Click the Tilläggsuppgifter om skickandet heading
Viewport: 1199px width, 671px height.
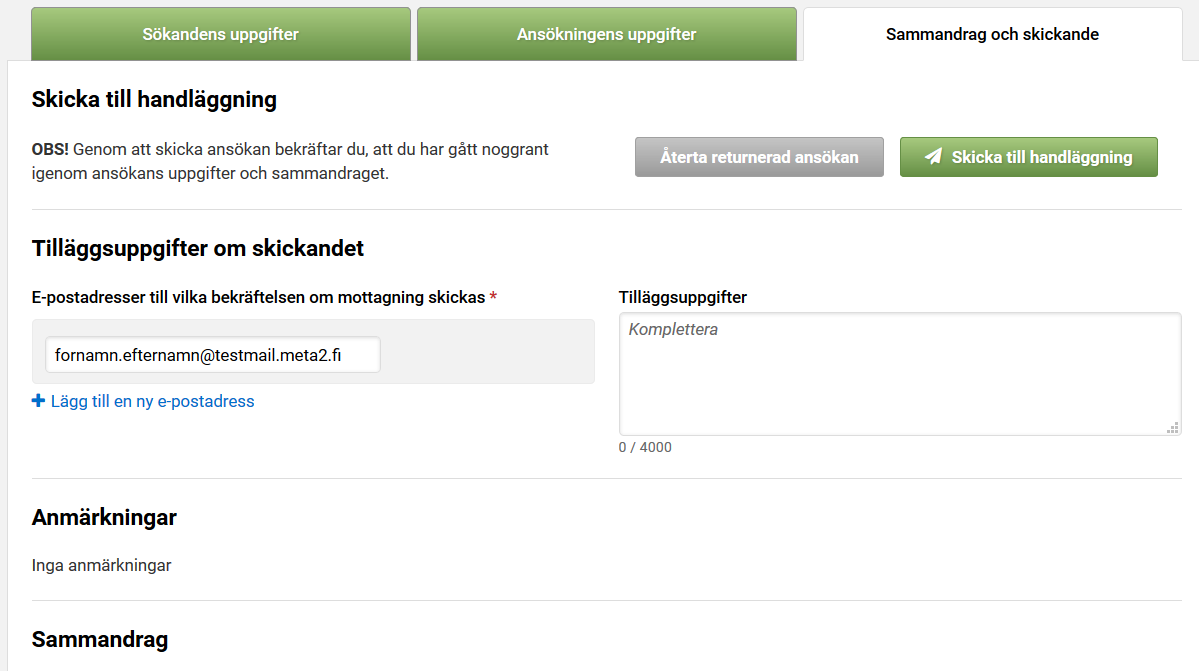(197, 248)
